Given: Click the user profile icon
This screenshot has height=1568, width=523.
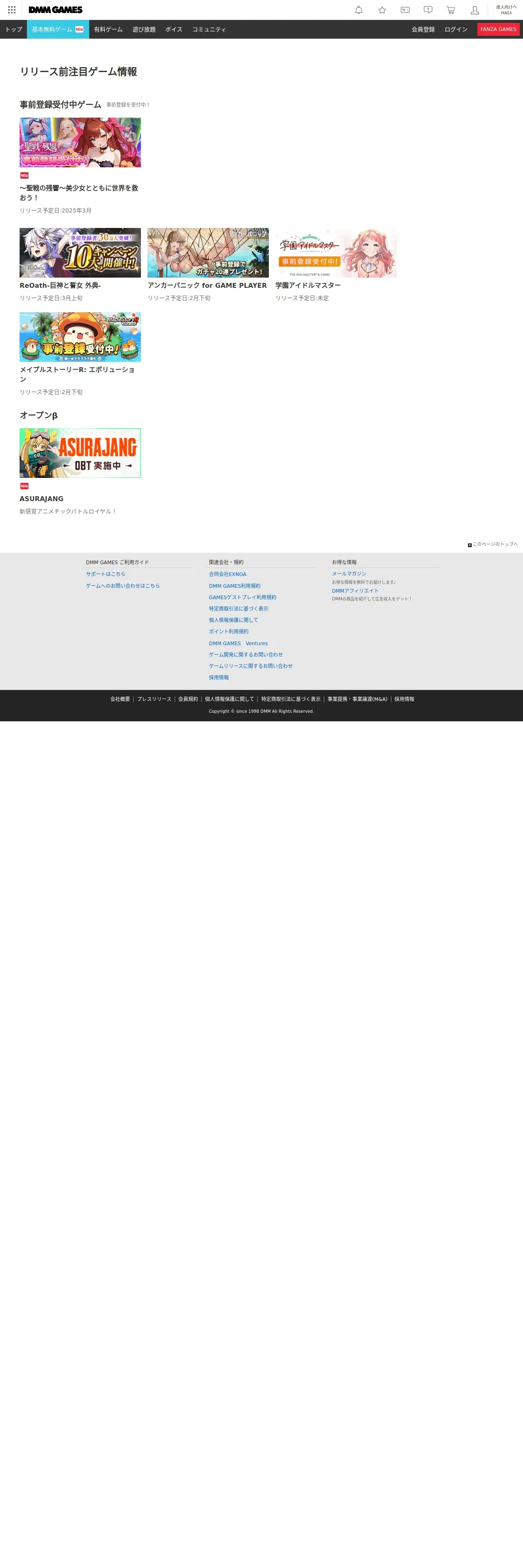Looking at the screenshot, I should tap(475, 10).
